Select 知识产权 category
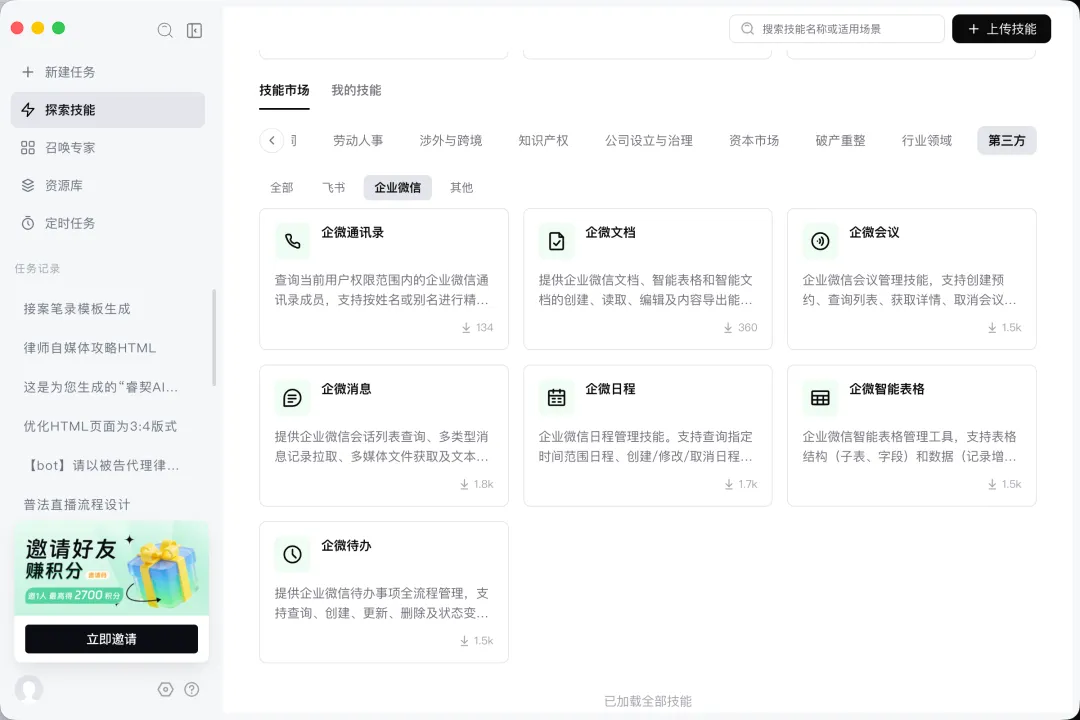This screenshot has height=720, width=1080. coord(543,141)
